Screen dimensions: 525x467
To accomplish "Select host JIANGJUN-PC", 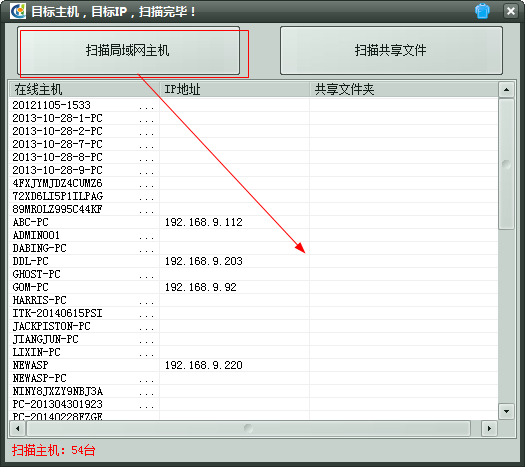I will pos(46,339).
